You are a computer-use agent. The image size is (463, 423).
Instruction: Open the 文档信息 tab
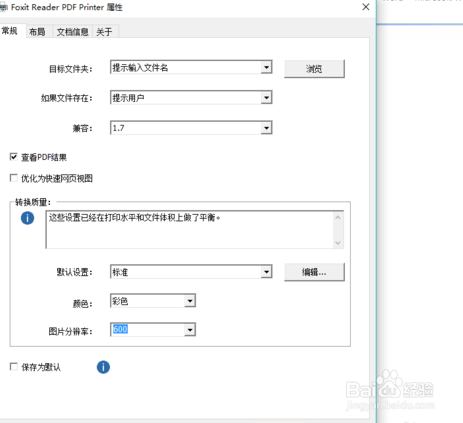(72, 32)
